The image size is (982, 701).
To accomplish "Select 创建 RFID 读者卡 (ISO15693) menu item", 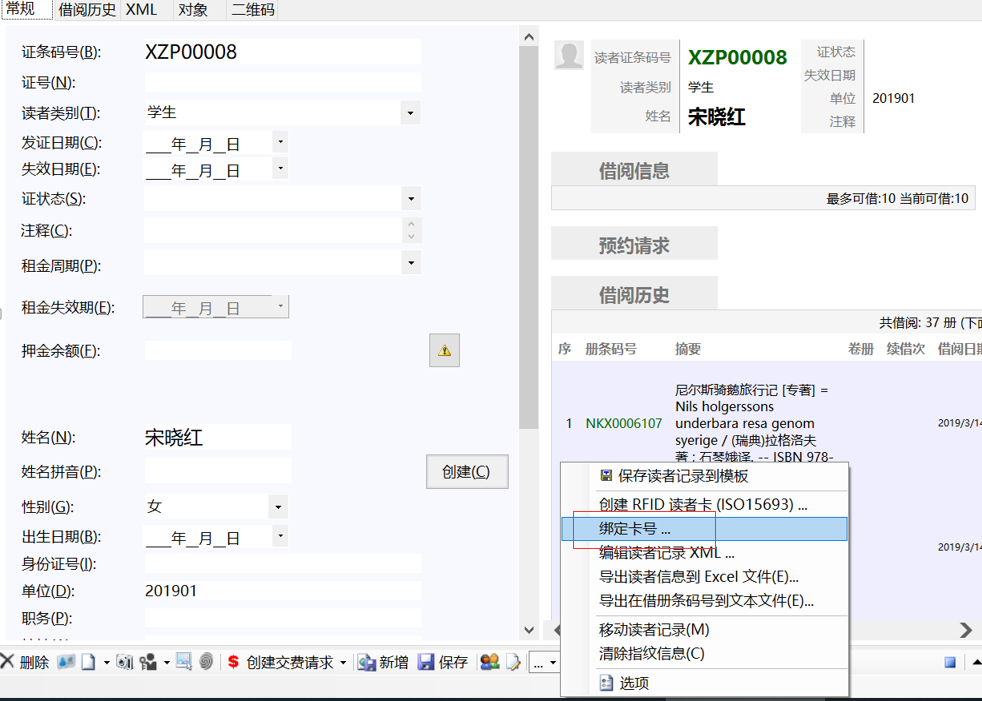I will point(705,504).
